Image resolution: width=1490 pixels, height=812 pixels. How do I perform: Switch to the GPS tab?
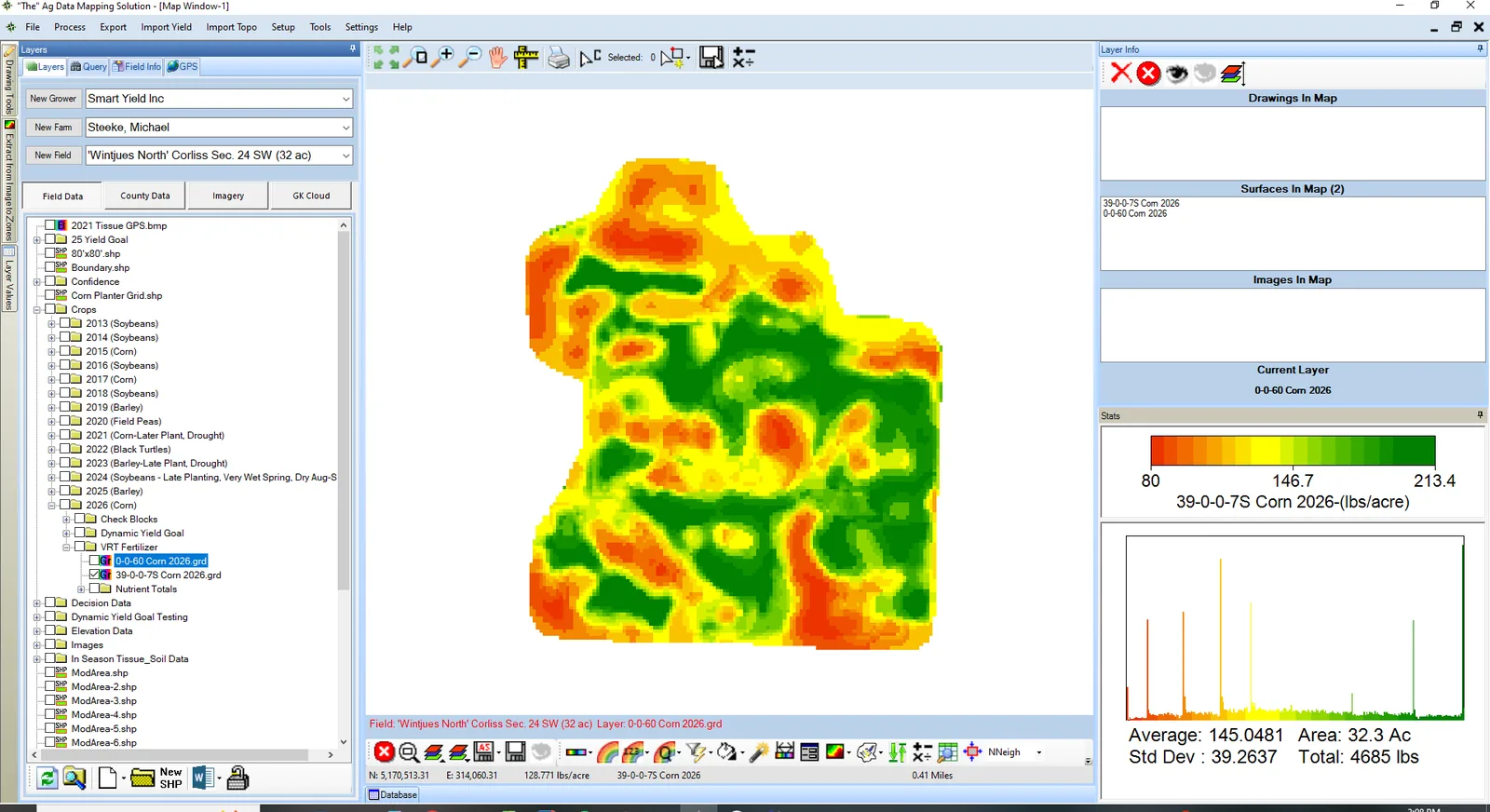[x=183, y=66]
